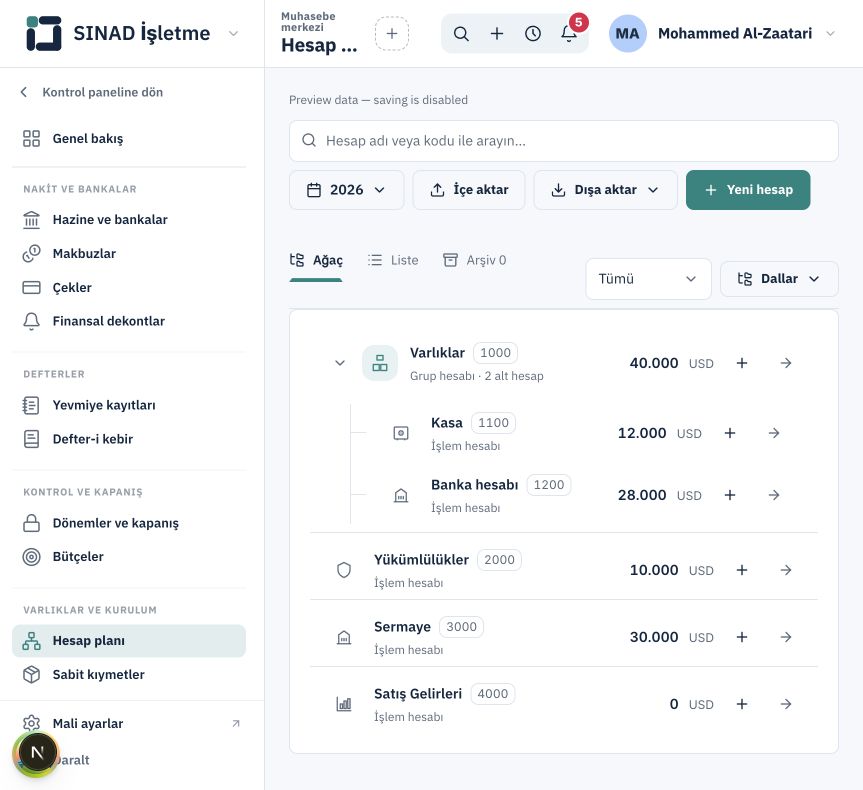Expand the Dışa aktar dropdown

(x=605, y=190)
